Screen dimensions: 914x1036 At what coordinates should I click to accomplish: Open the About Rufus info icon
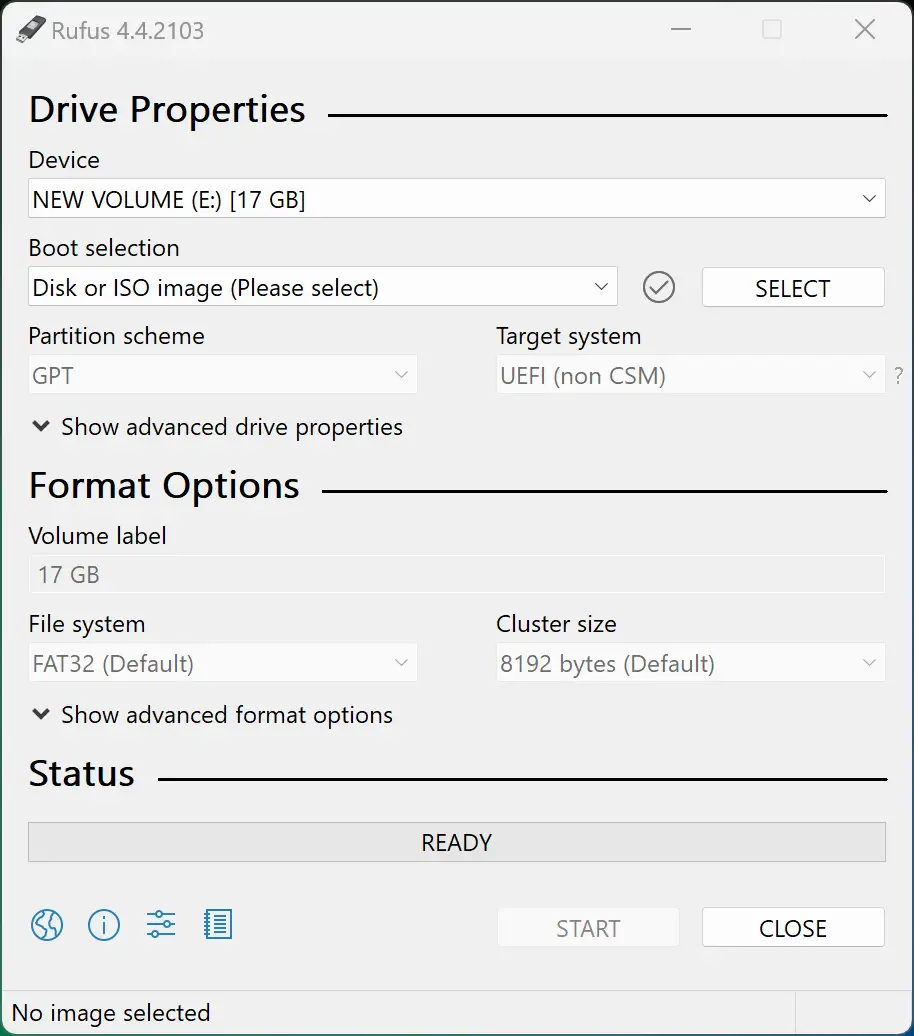(103, 925)
